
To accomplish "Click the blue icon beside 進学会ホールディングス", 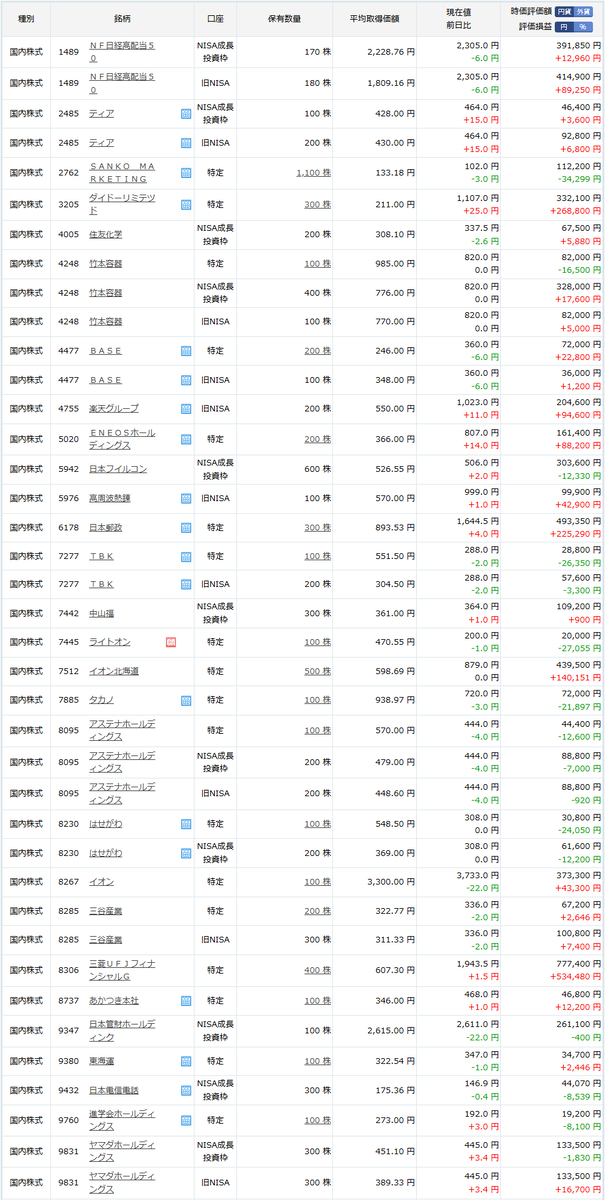I will [x=186, y=1119].
